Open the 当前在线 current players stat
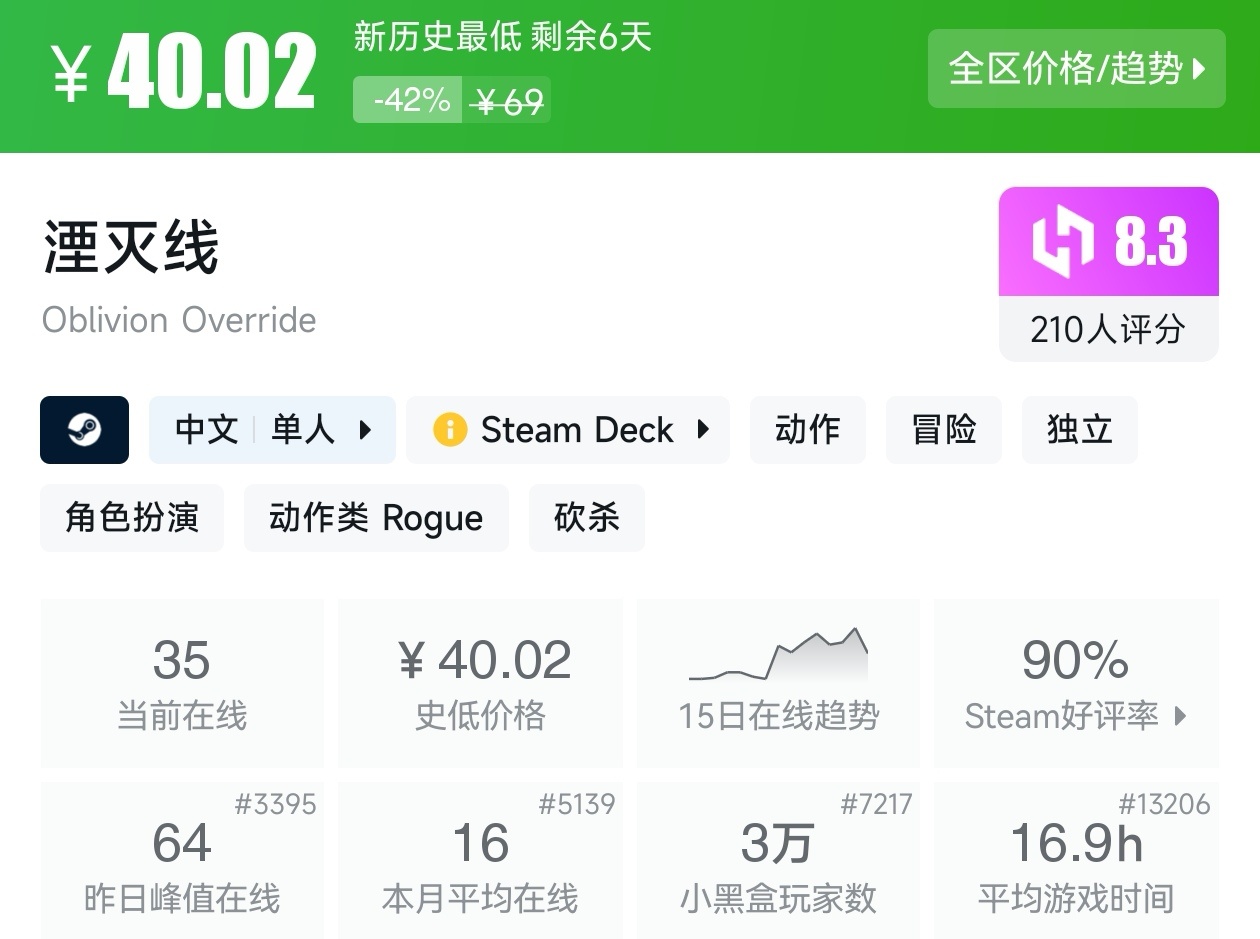 182,682
